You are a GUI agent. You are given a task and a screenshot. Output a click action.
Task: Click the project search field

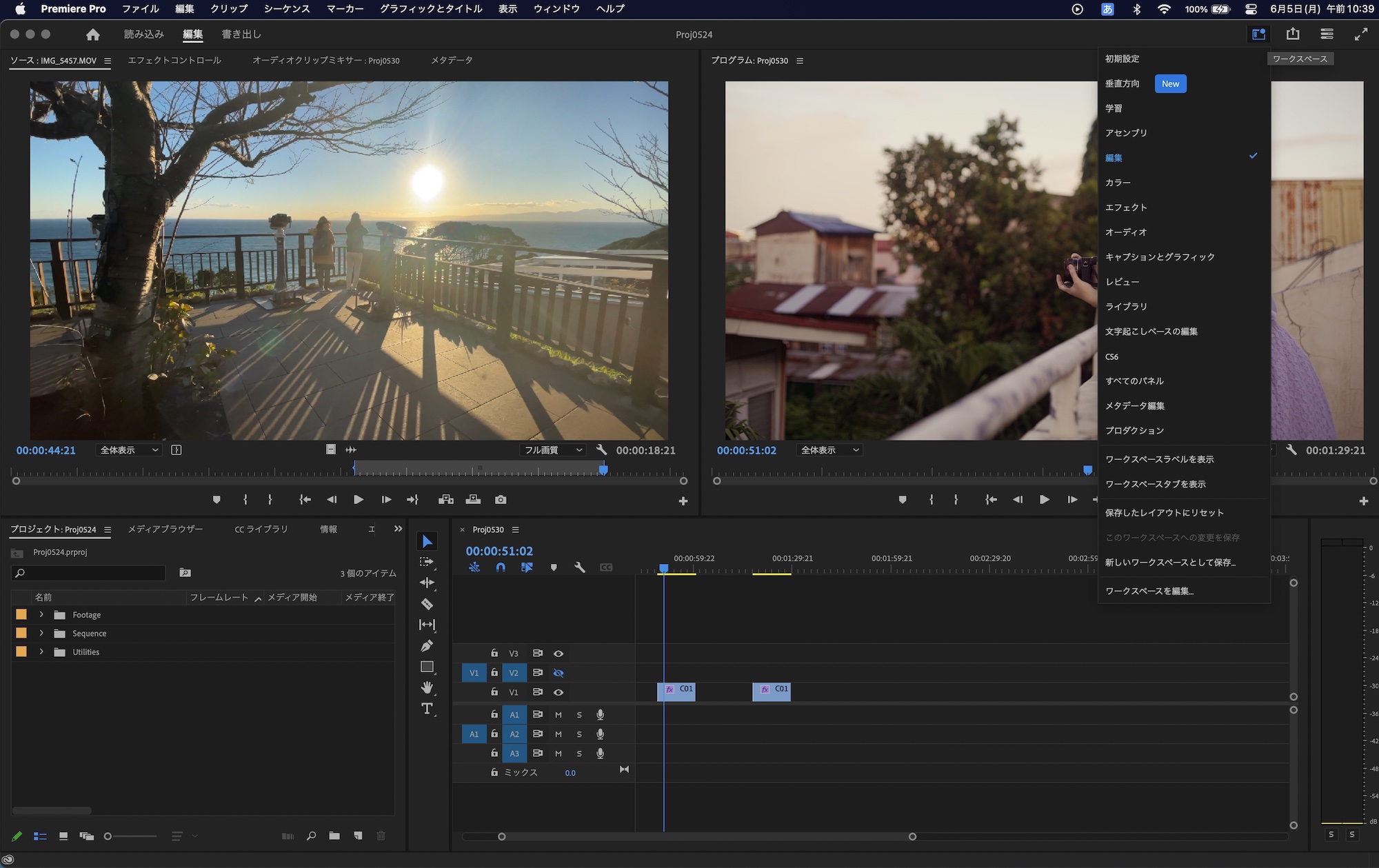(x=90, y=573)
